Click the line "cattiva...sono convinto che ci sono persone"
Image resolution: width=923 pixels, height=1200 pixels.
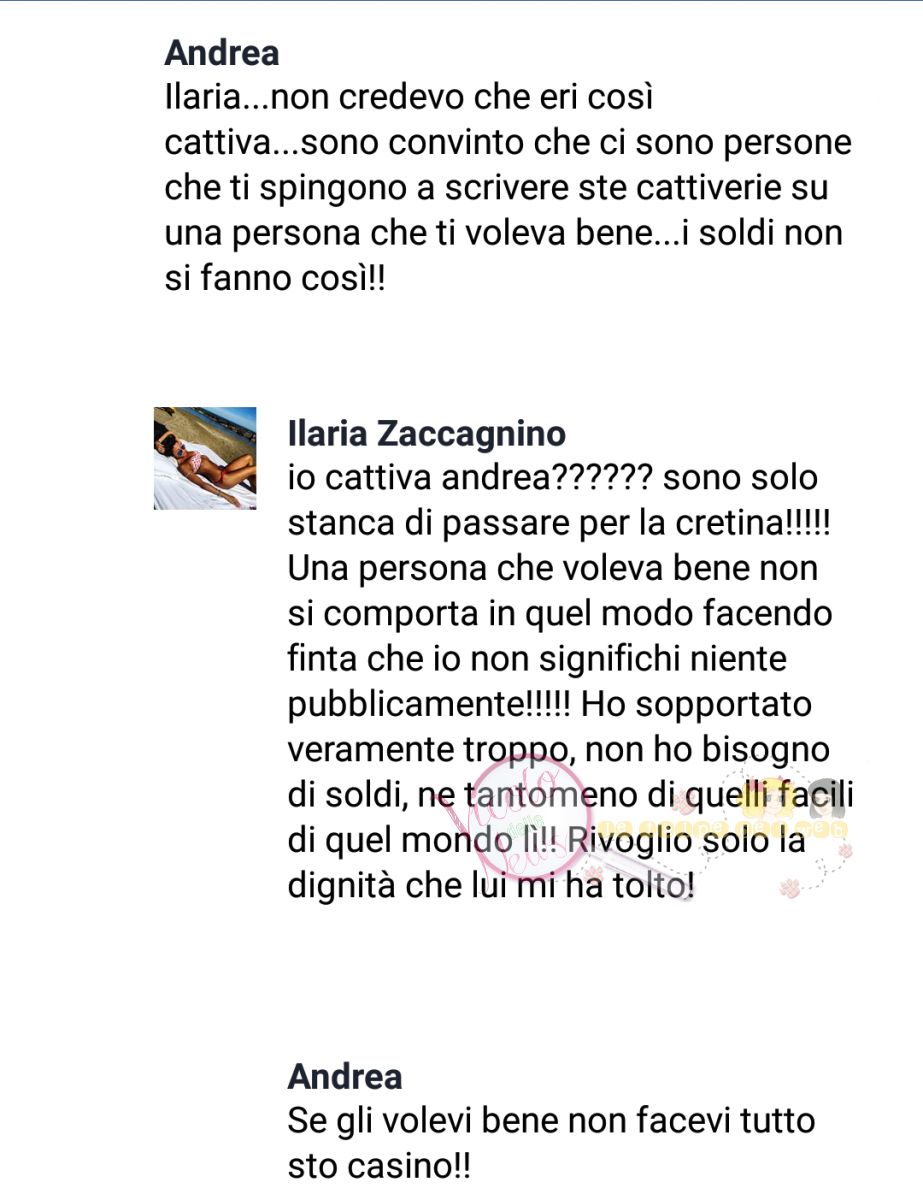(x=508, y=143)
